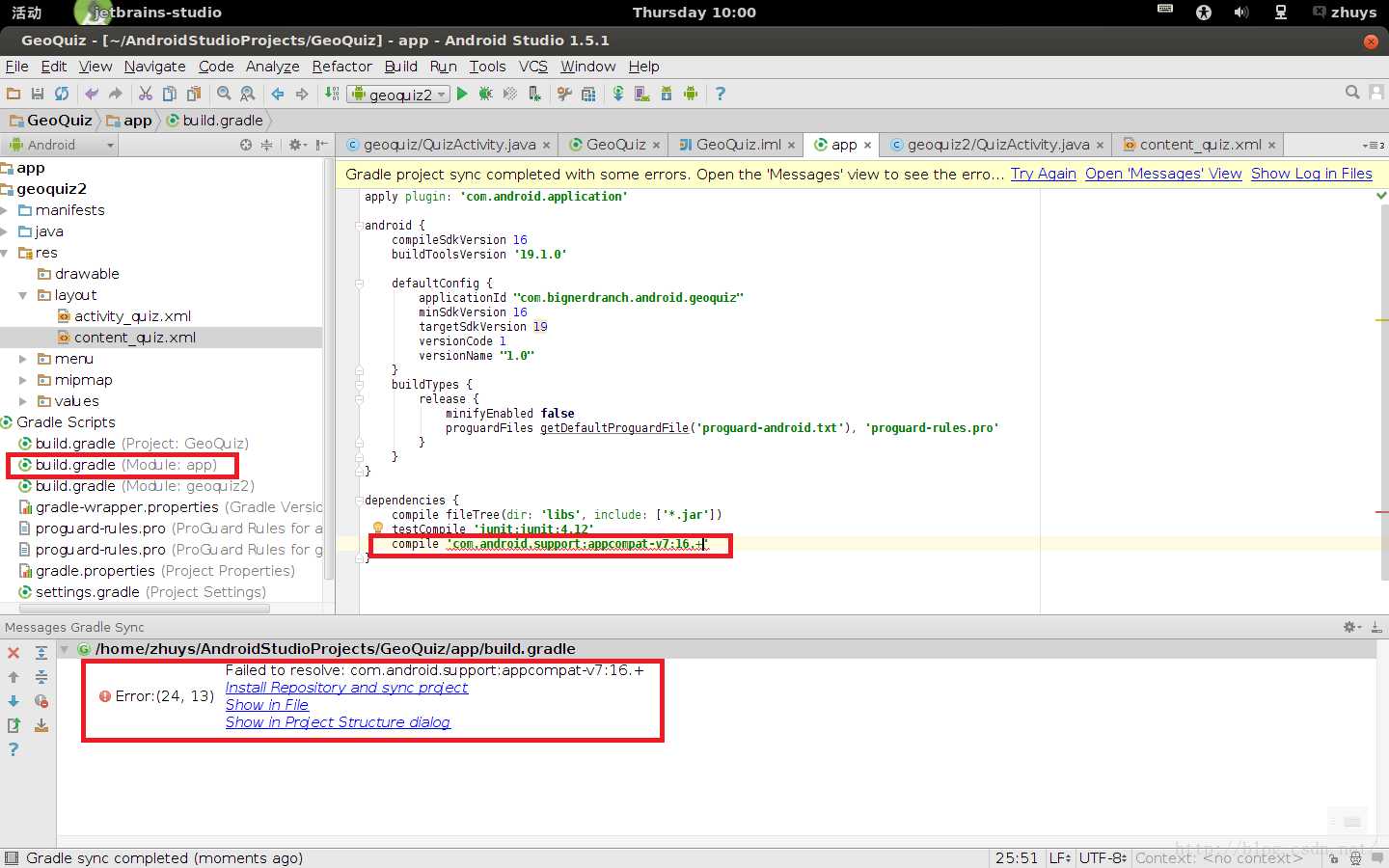Click Collapse All icon in Messages panel
The image size is (1389, 868).
coord(41,677)
